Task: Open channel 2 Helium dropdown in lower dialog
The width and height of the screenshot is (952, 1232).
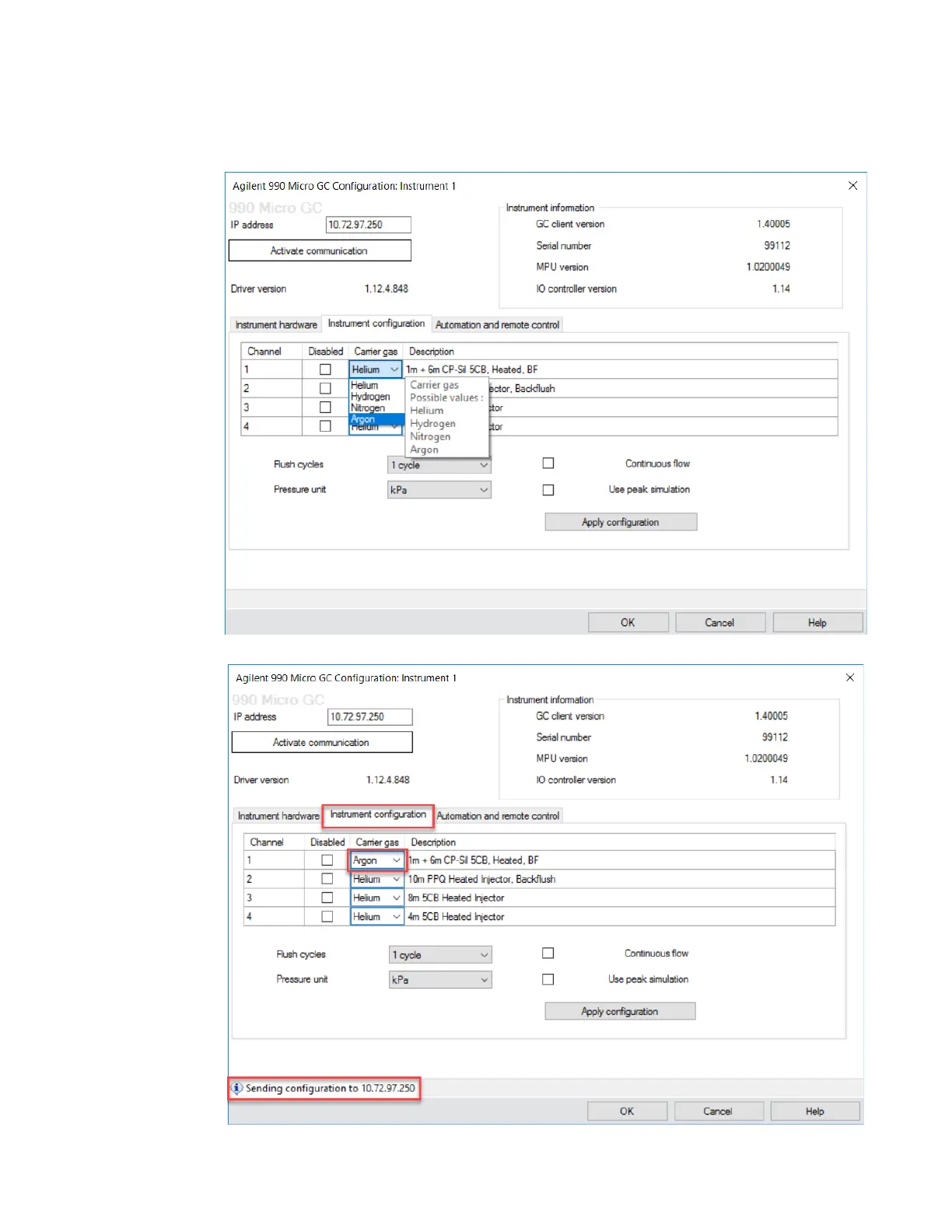Action: pyautogui.click(x=377, y=879)
